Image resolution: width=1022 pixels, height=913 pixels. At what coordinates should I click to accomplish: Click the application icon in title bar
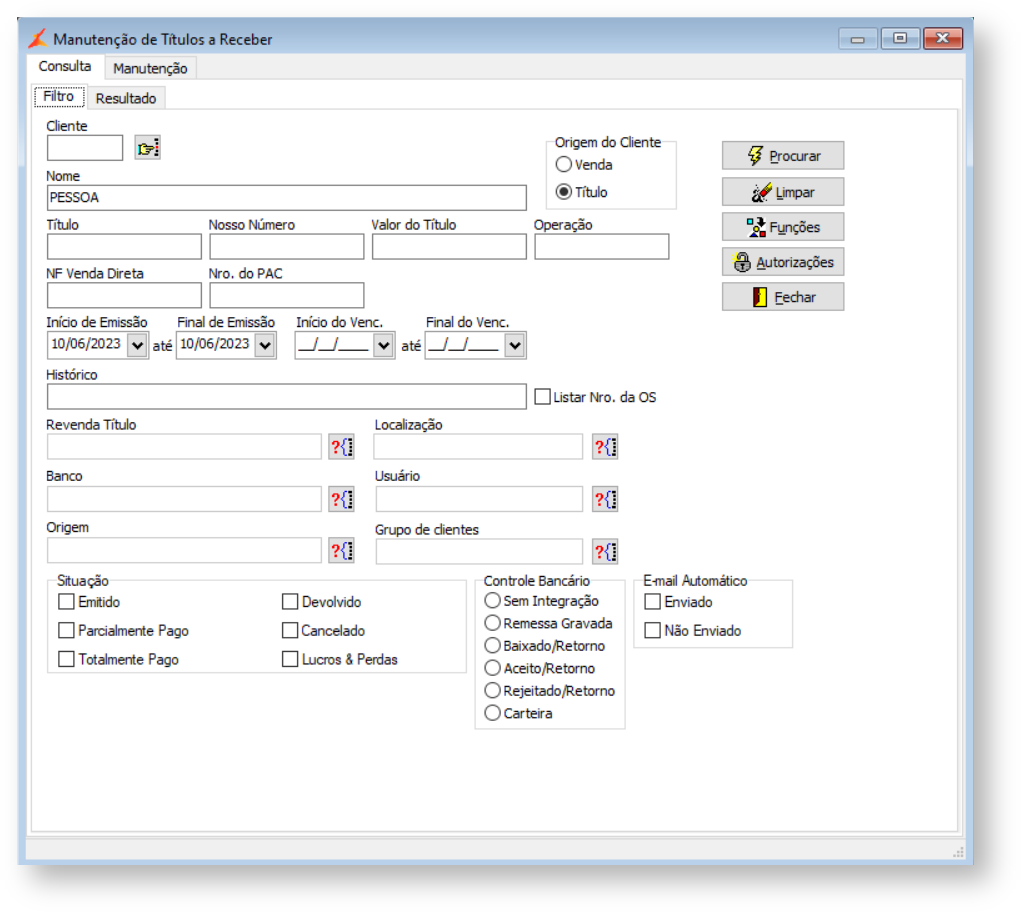tap(38, 38)
